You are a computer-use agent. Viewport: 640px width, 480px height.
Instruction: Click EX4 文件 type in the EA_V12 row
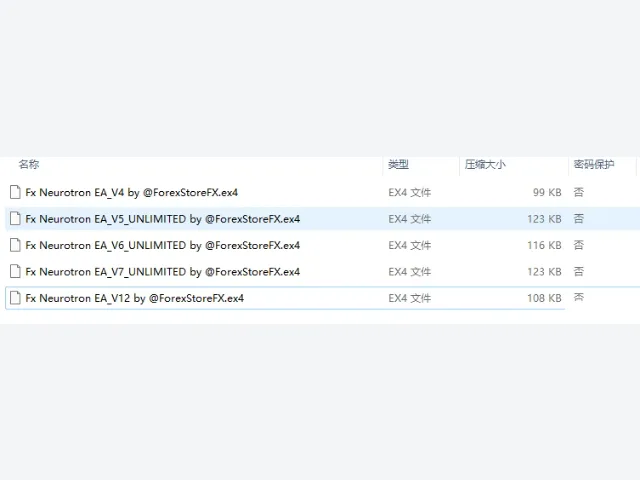pos(409,298)
